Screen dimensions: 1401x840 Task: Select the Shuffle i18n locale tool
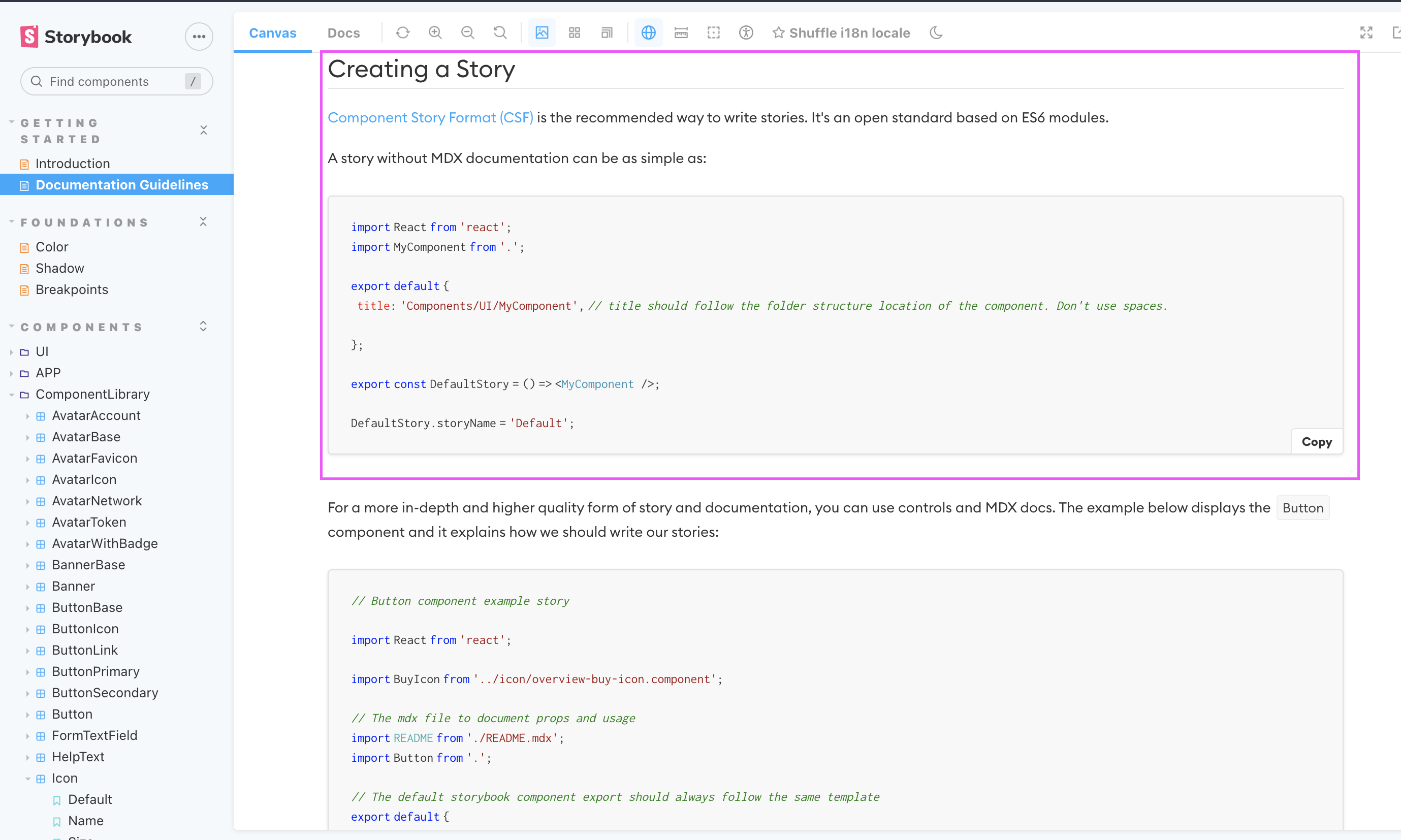(841, 33)
